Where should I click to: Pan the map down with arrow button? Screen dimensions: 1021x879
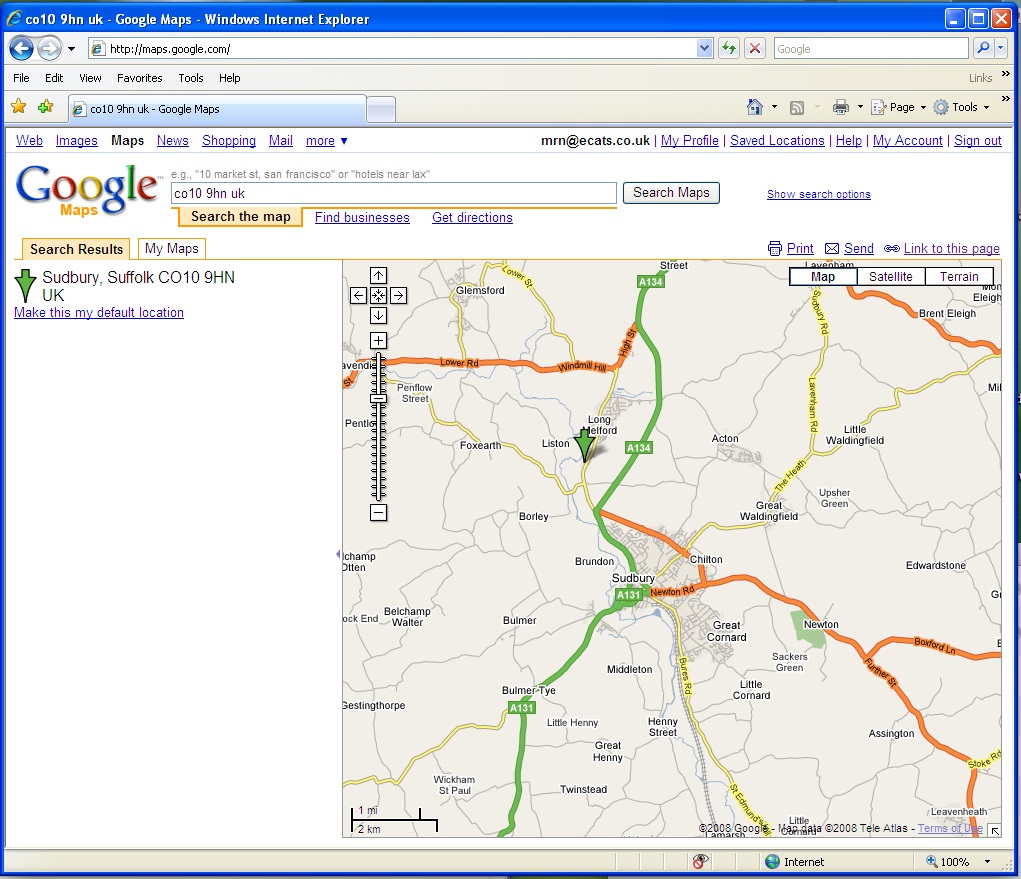378,315
